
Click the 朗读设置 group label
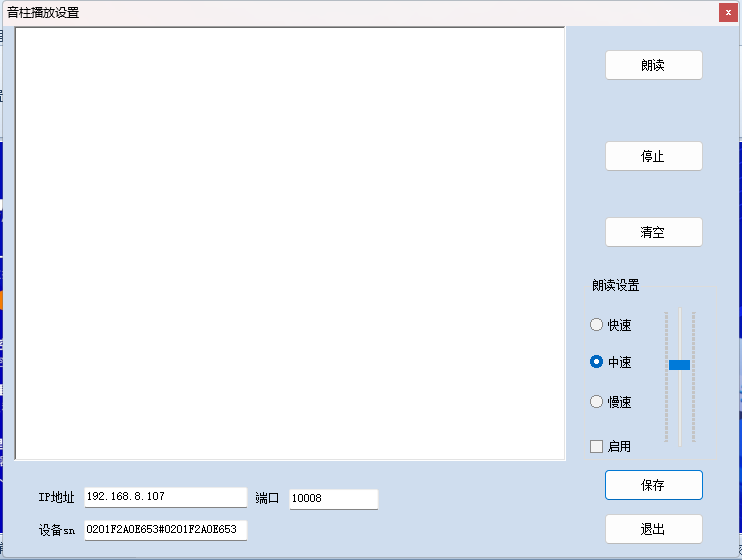point(615,286)
